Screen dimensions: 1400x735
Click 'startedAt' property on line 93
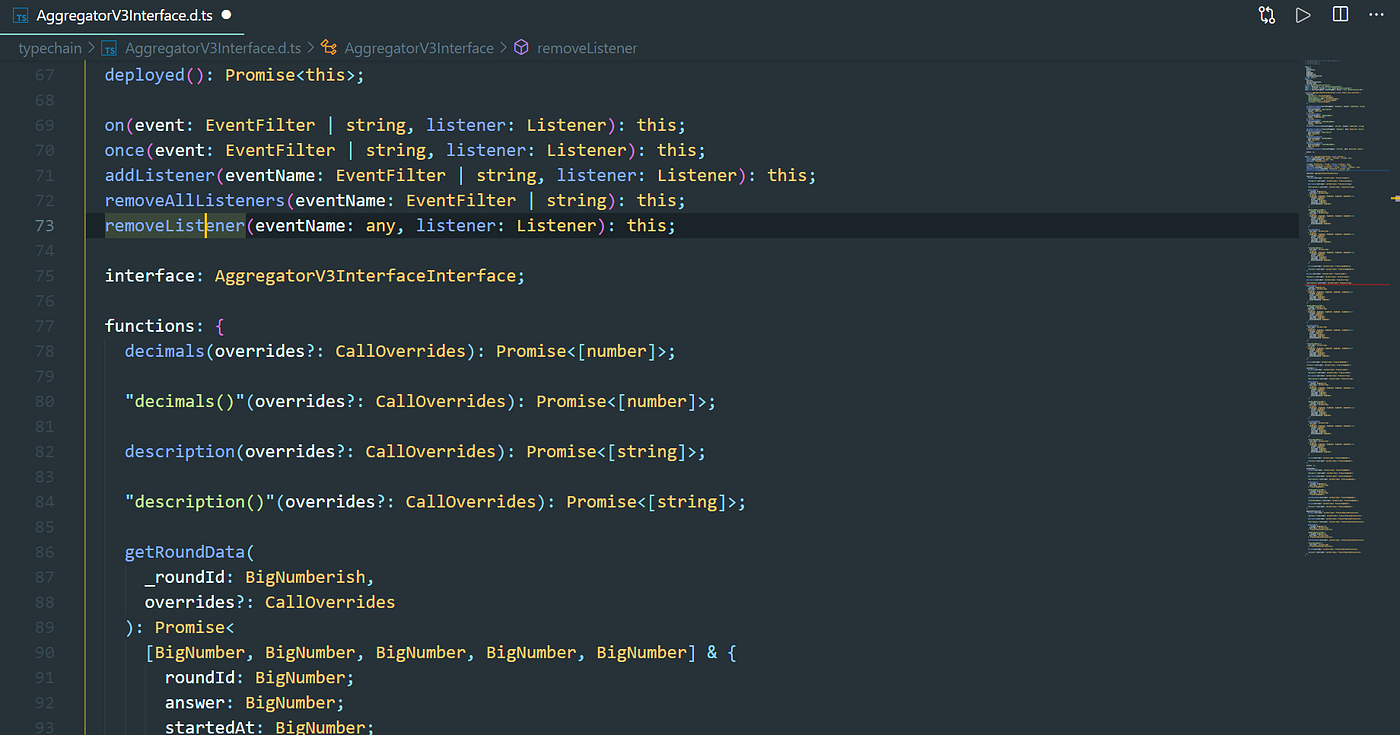[x=210, y=727]
